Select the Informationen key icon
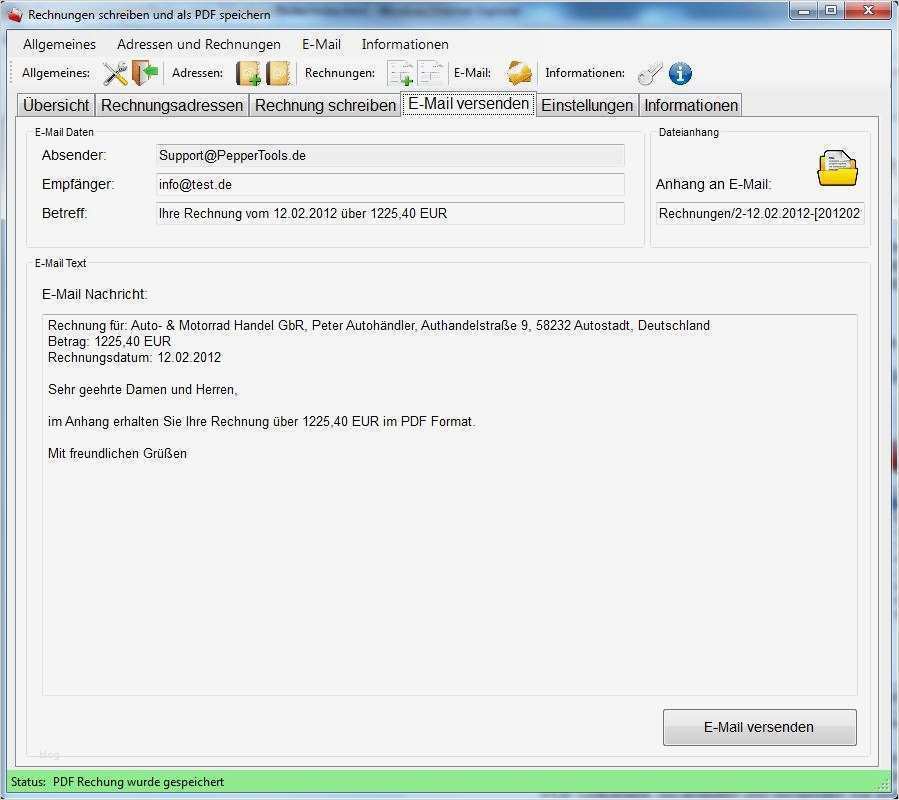The height and width of the screenshot is (800, 899). 650,73
